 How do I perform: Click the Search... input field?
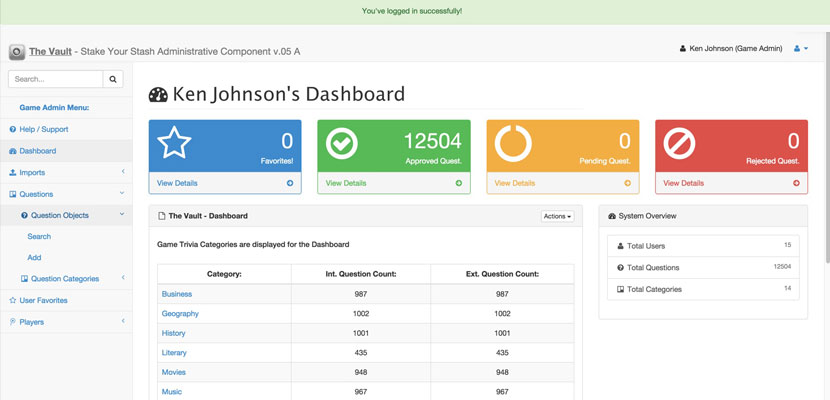[56, 79]
